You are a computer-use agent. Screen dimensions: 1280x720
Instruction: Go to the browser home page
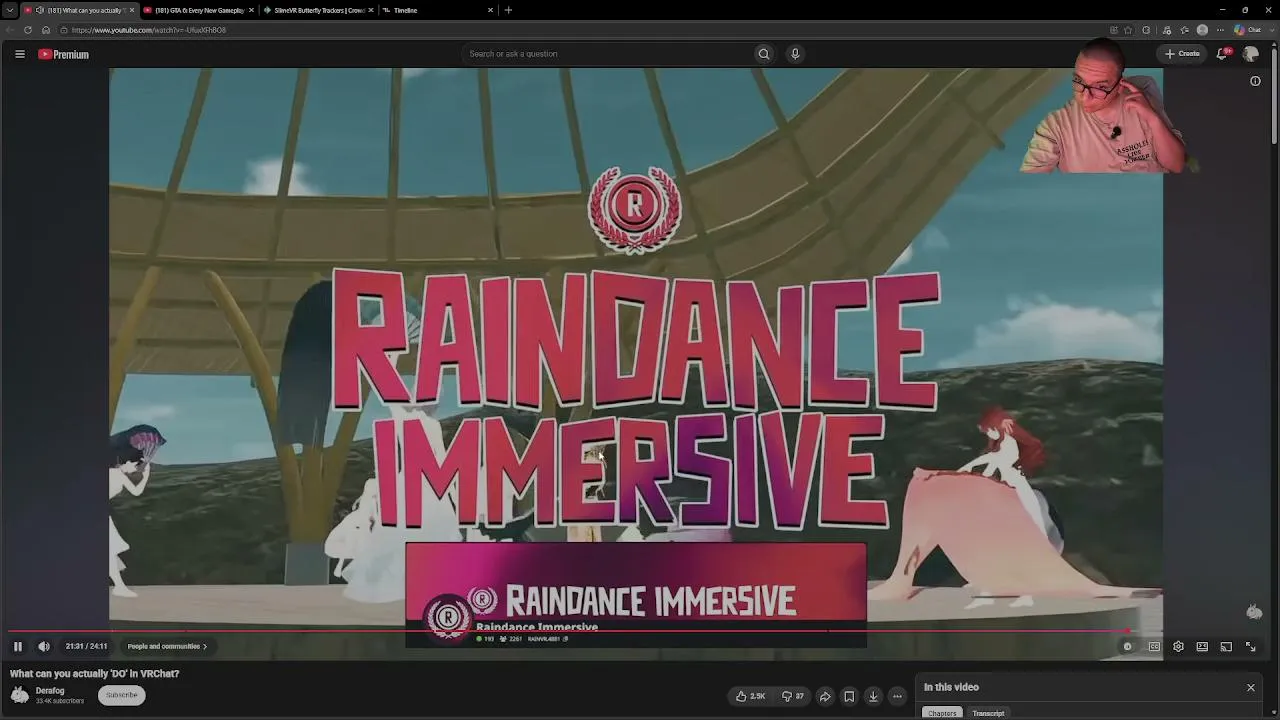click(x=46, y=30)
